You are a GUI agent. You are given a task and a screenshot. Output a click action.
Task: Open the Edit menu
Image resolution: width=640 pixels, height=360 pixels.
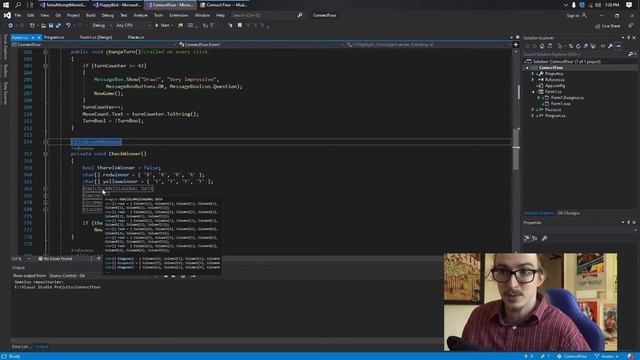[x=31, y=15]
